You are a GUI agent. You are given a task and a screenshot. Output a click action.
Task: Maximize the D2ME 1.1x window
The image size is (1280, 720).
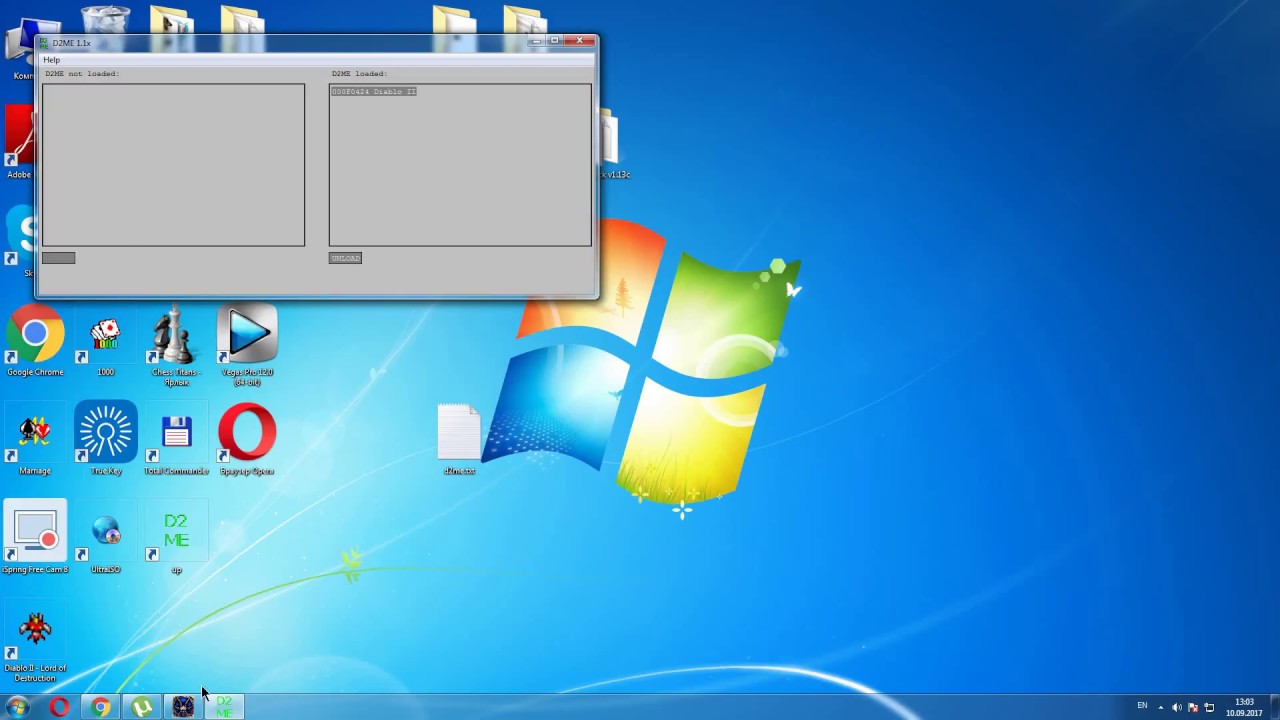[x=555, y=41]
